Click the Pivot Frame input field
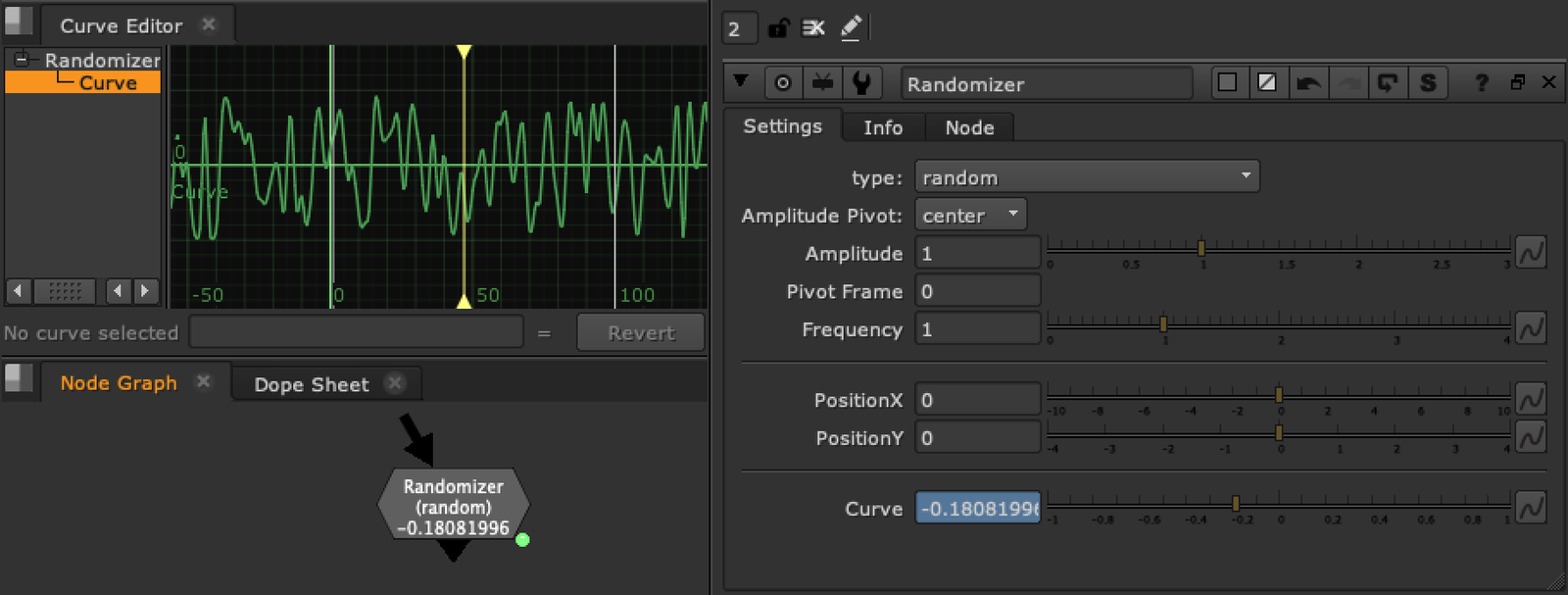 tap(977, 291)
